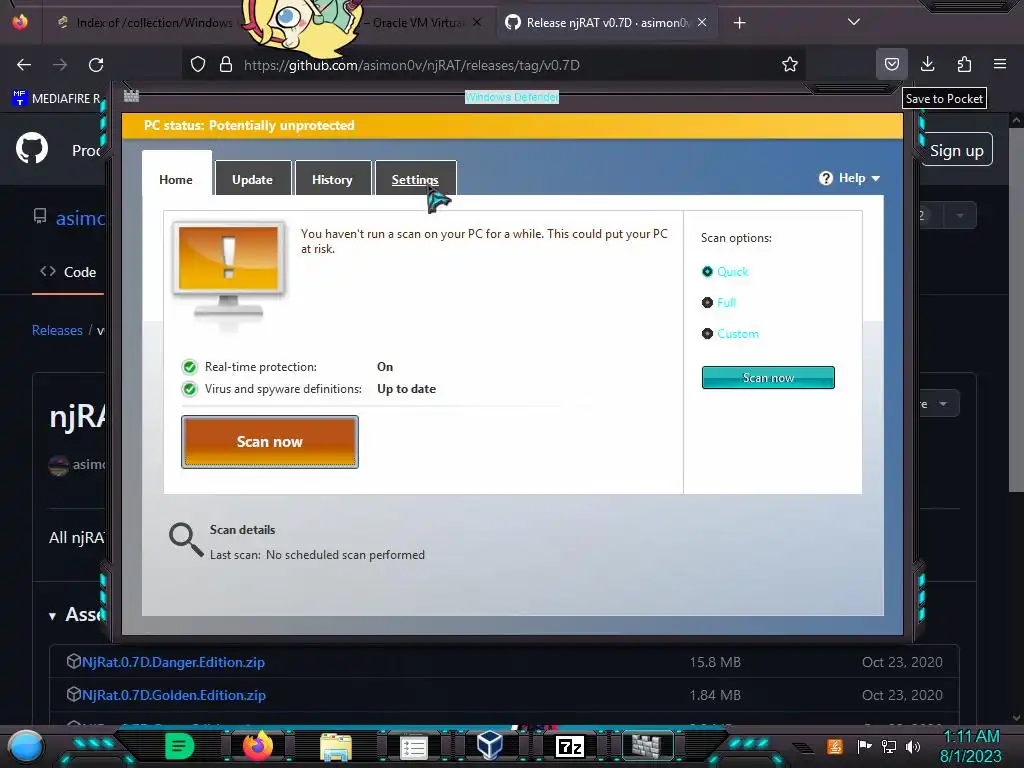Click the Java tray icon
Image resolution: width=1024 pixels, height=768 pixels.
point(834,746)
